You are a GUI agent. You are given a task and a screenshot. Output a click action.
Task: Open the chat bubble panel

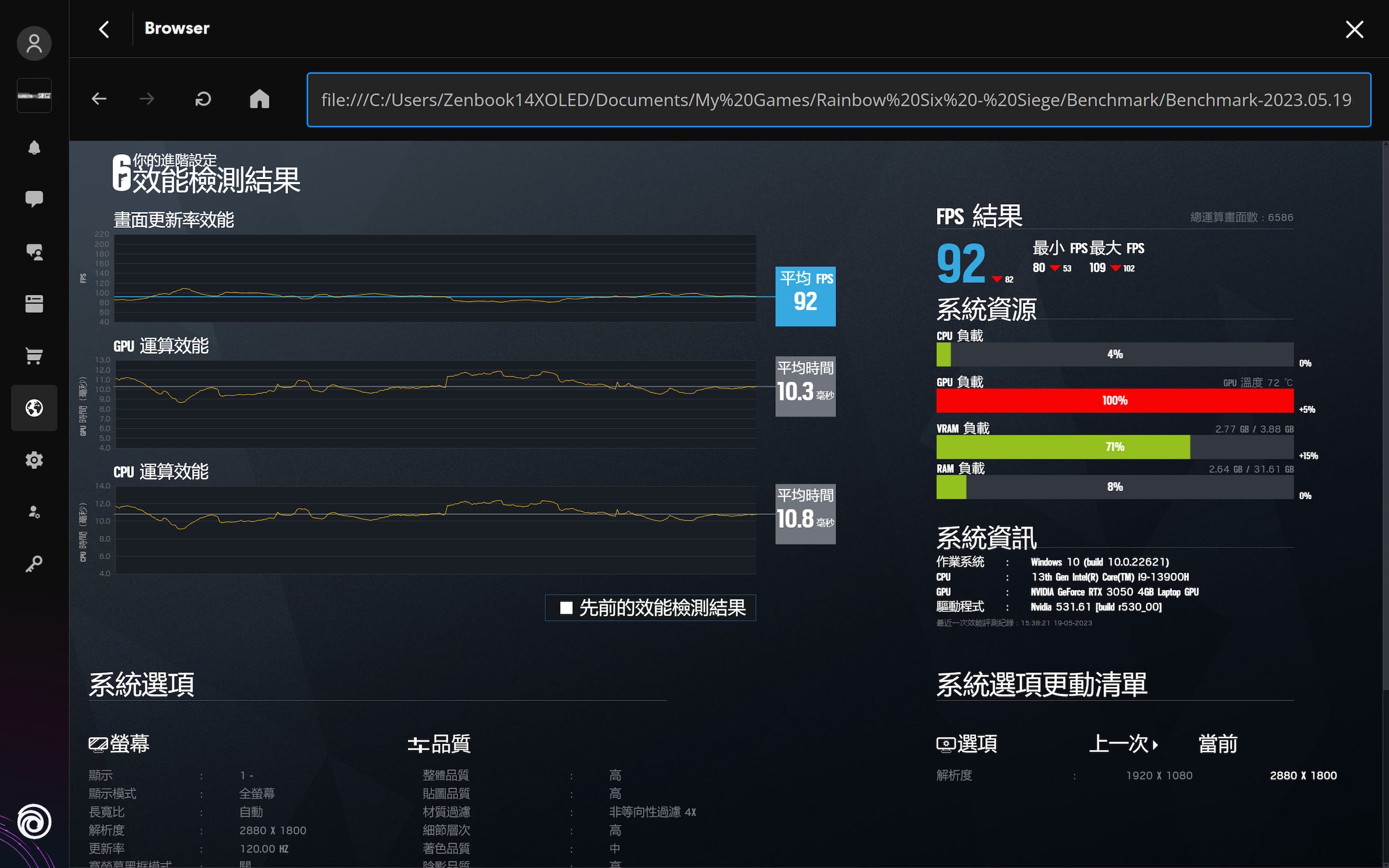click(34, 199)
